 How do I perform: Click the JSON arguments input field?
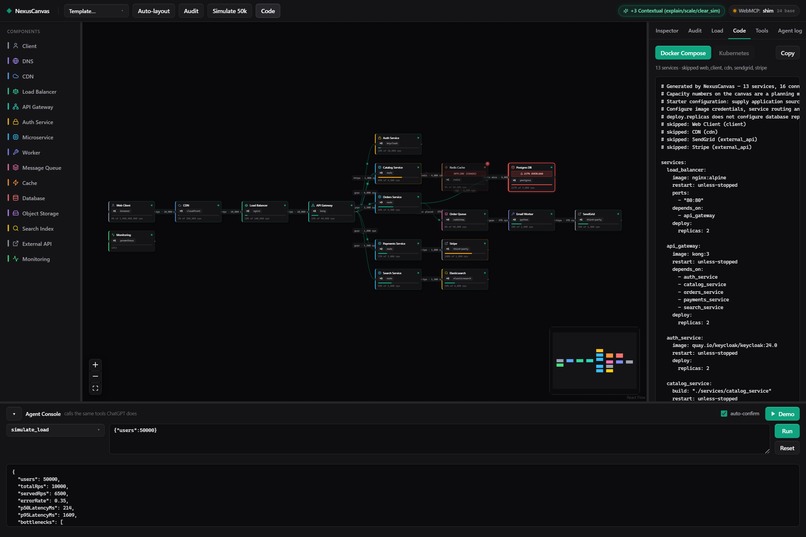tap(439, 439)
